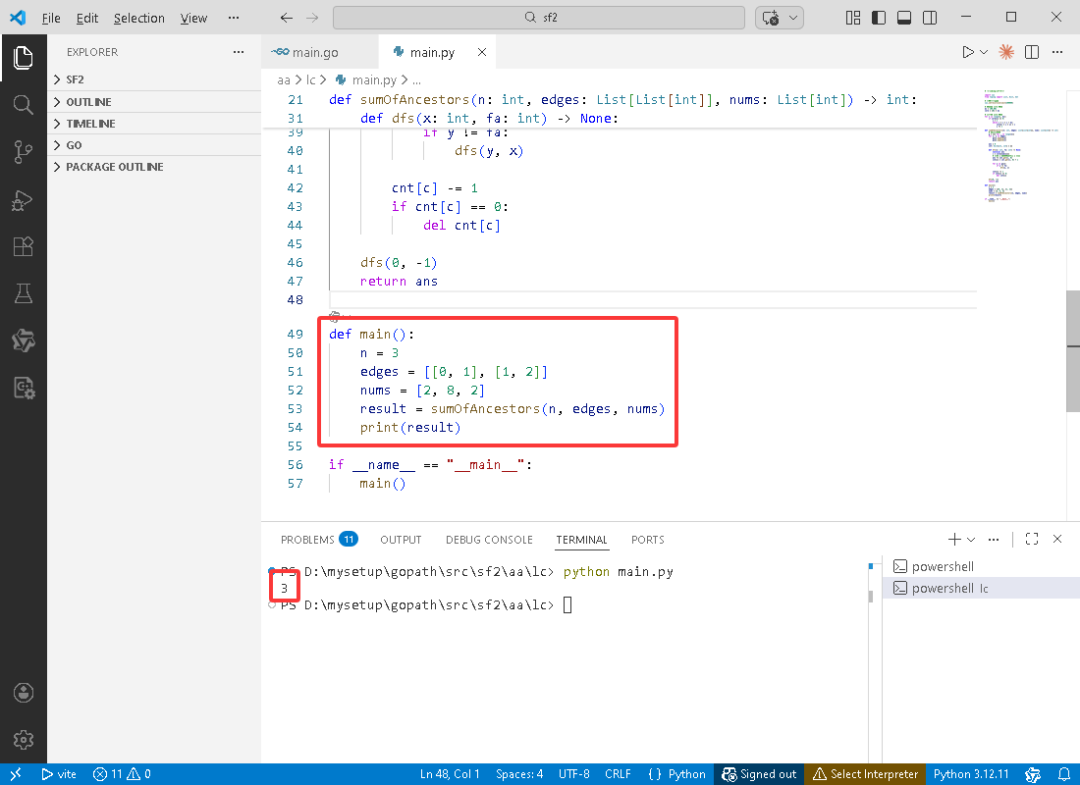
Task: Open Customize Layout control
Action: click(853, 18)
